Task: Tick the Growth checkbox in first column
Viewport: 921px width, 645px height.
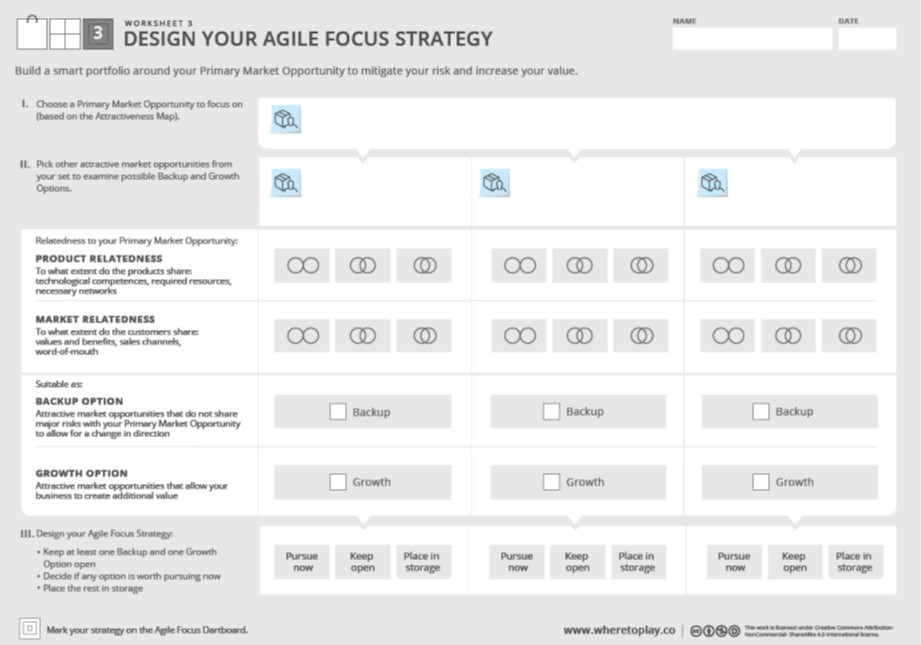Action: (338, 482)
